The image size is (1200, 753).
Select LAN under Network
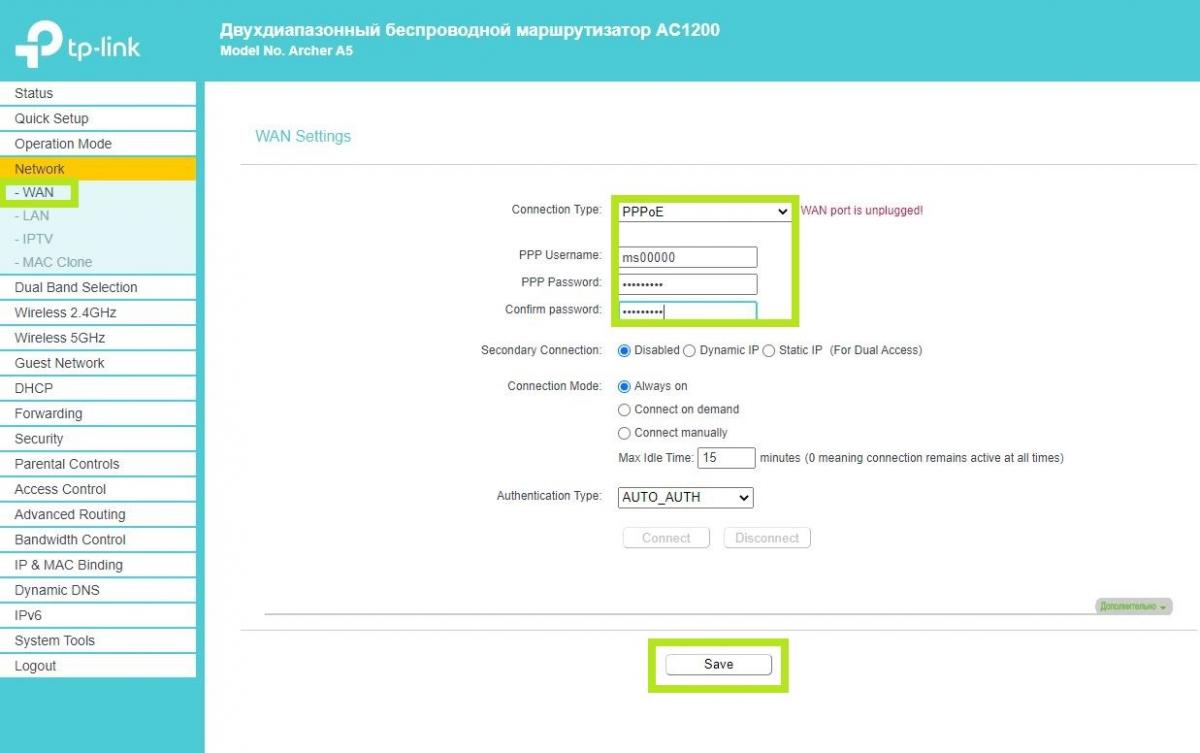(35, 216)
